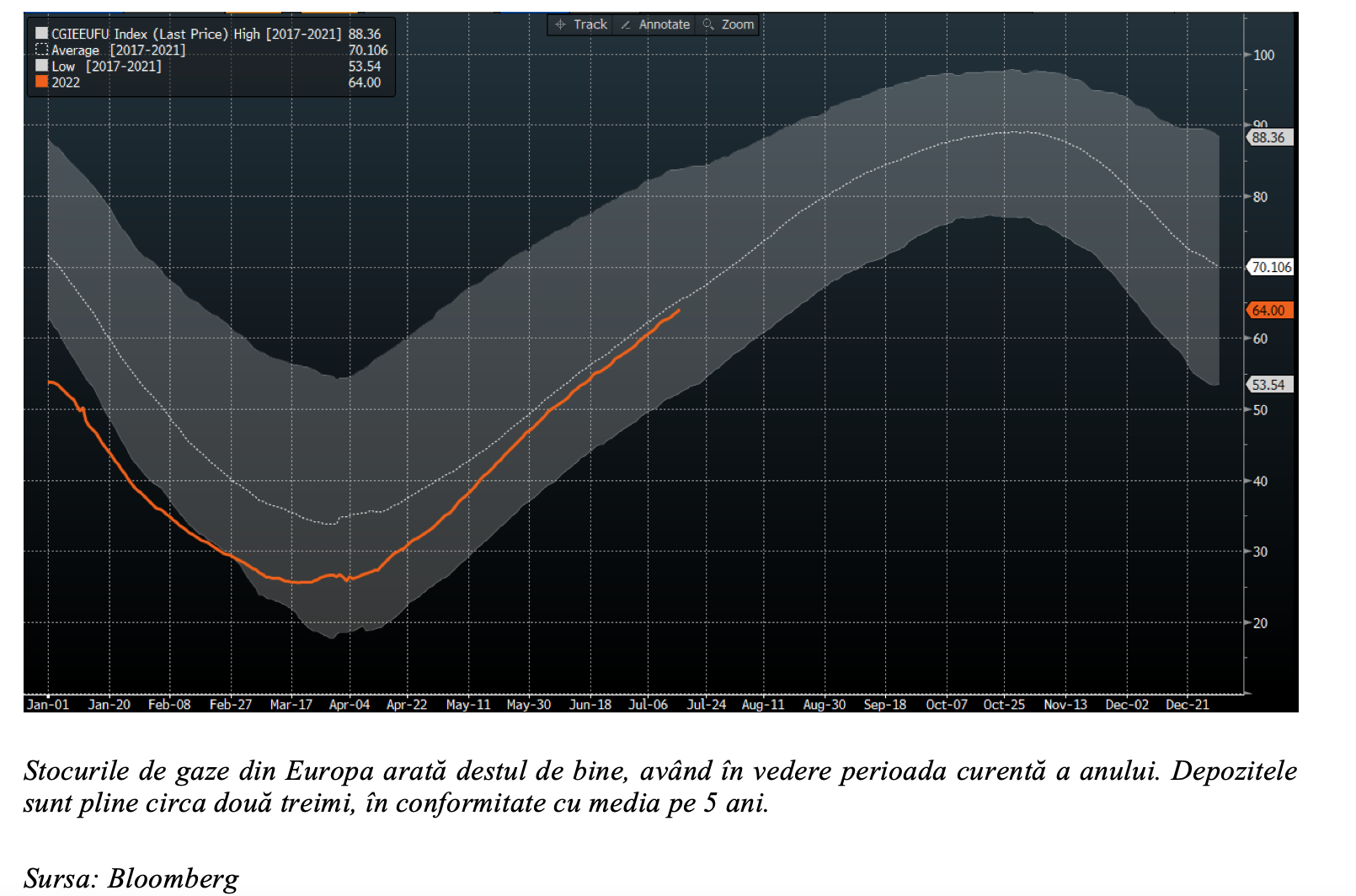
Task: Click the 'Oct-25' date axis label
Action: coord(1004,704)
